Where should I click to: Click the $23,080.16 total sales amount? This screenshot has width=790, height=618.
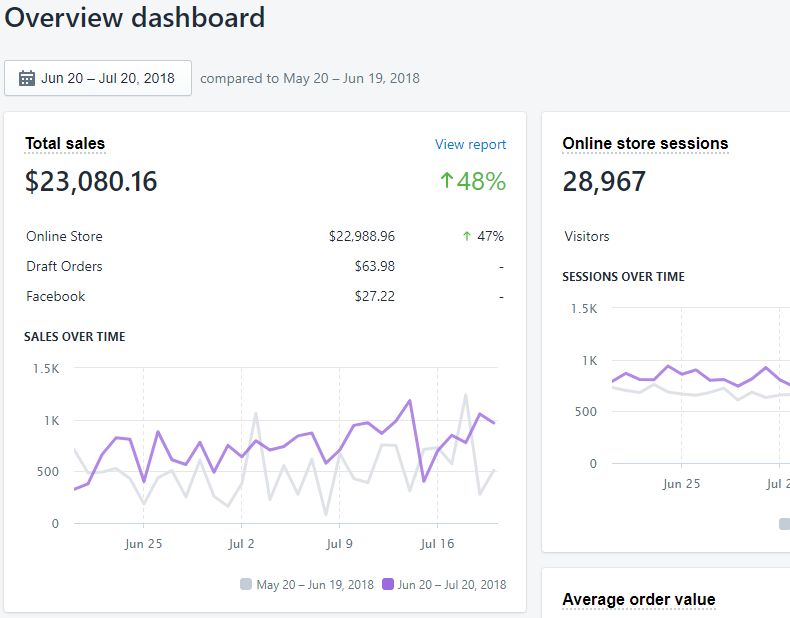click(91, 182)
